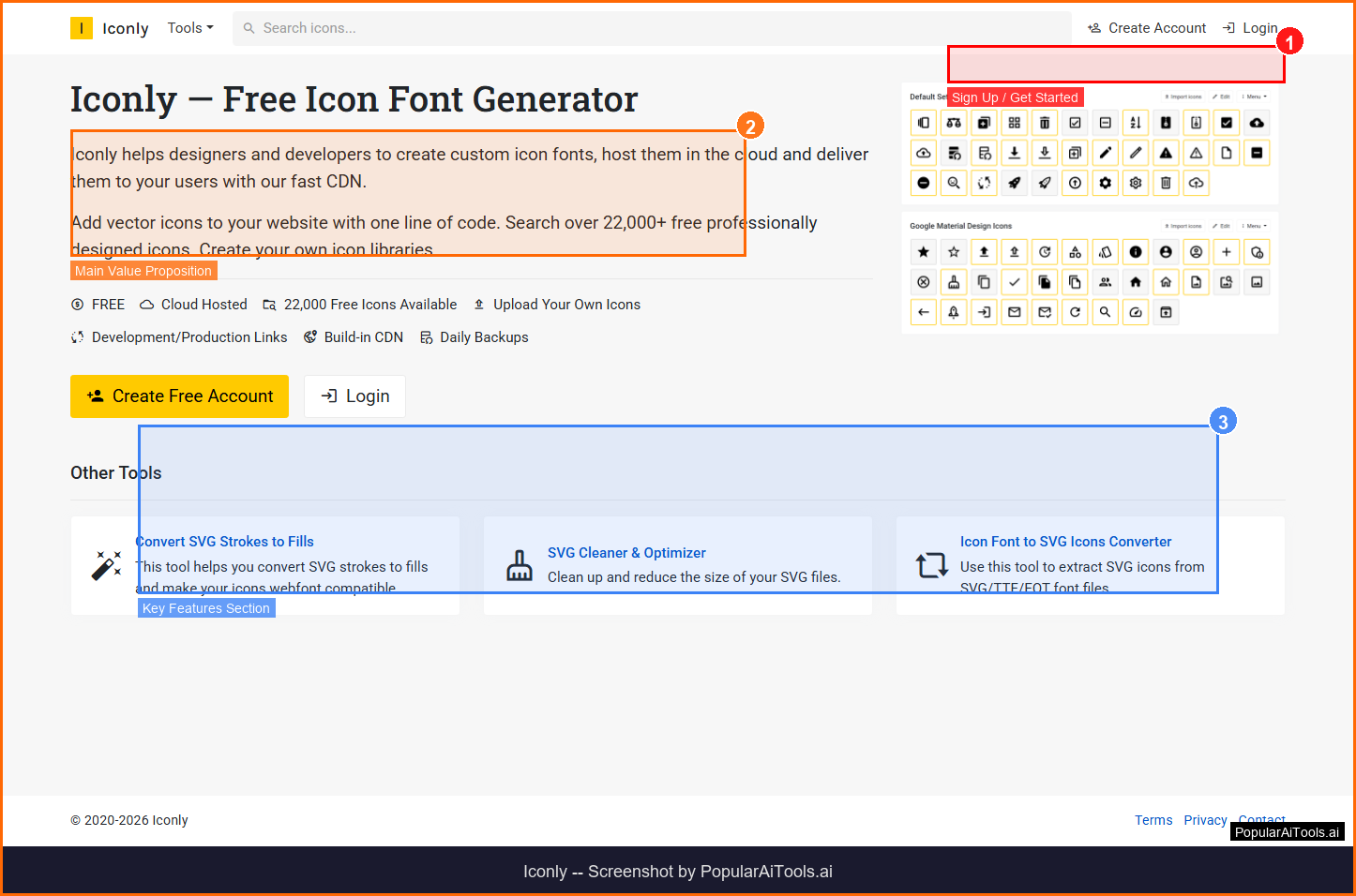Select the circled X icon in Material Design set
Viewport: 1356px width, 896px height.
tap(924, 282)
